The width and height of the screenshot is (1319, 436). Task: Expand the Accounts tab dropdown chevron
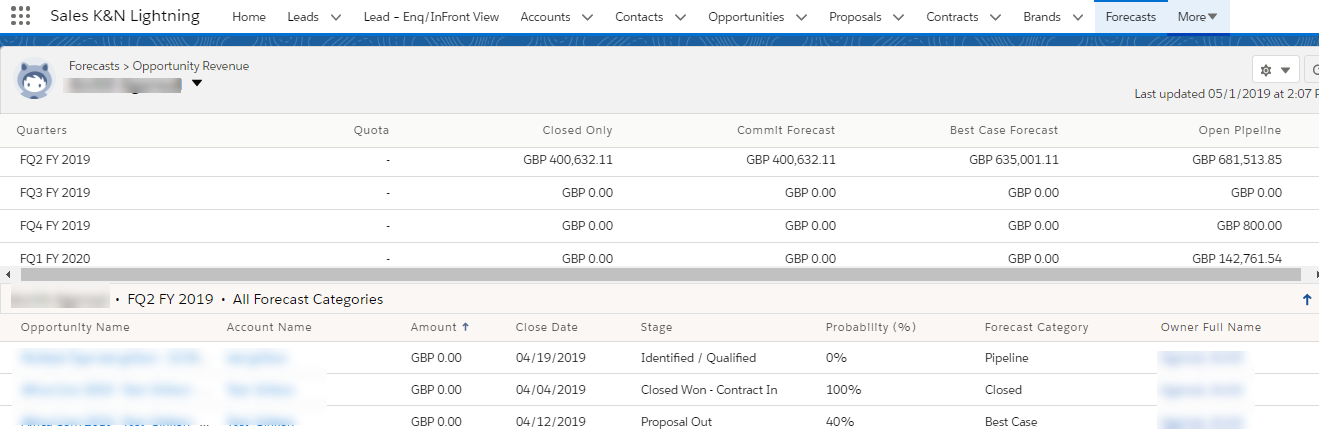click(587, 17)
